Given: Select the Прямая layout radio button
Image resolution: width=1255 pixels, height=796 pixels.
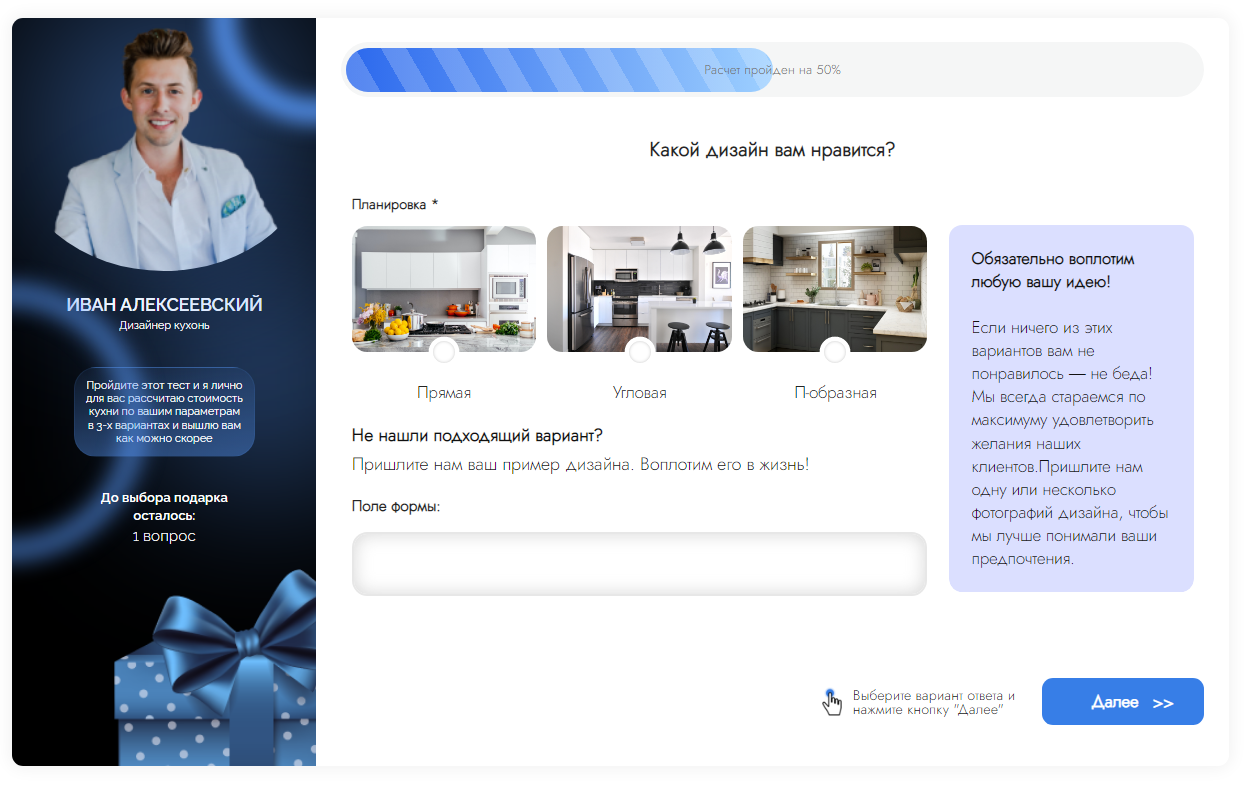Looking at the screenshot, I should pos(444,351).
